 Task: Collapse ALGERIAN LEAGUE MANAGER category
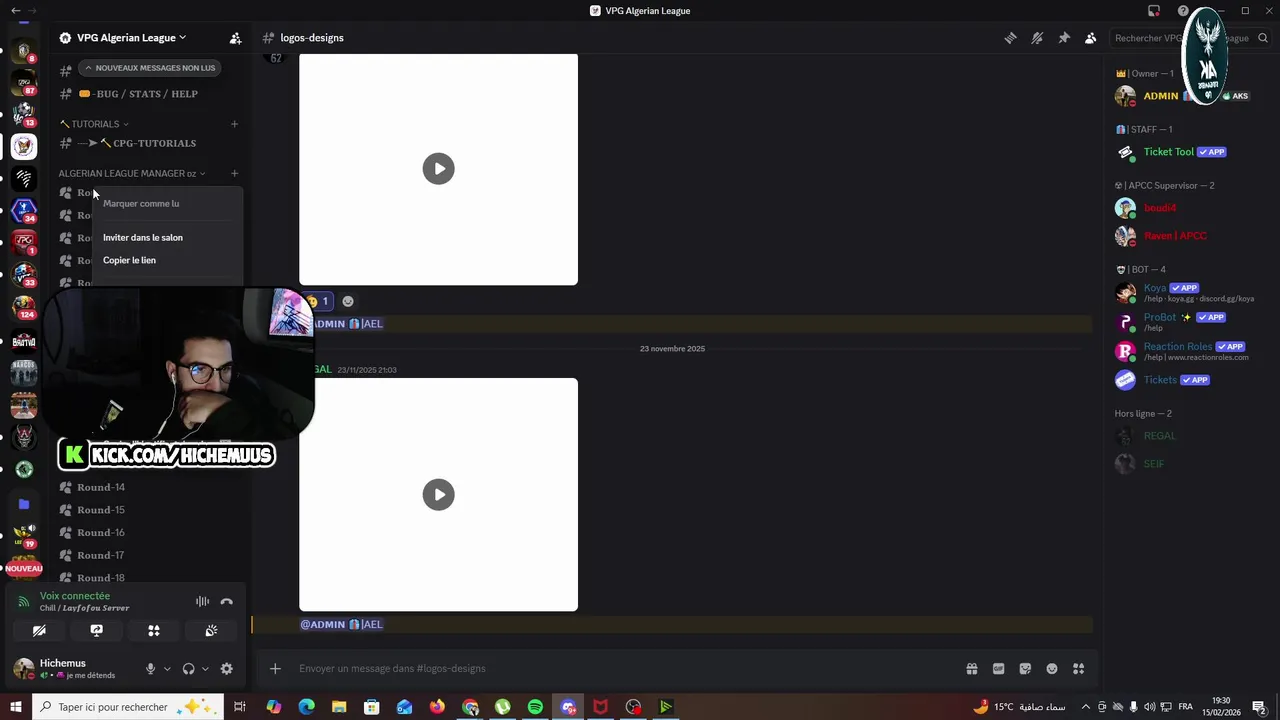pyautogui.click(x=132, y=173)
